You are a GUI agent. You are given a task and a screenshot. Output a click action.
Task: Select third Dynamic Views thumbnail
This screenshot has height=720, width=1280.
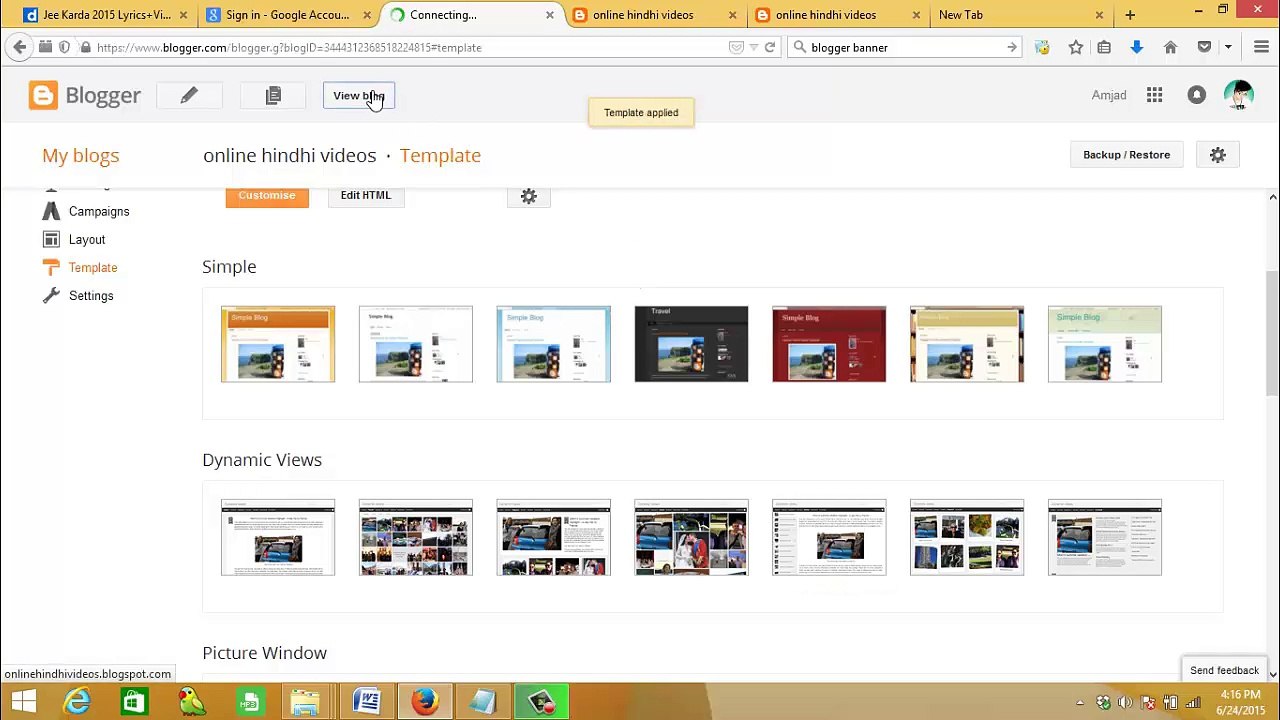click(x=553, y=537)
